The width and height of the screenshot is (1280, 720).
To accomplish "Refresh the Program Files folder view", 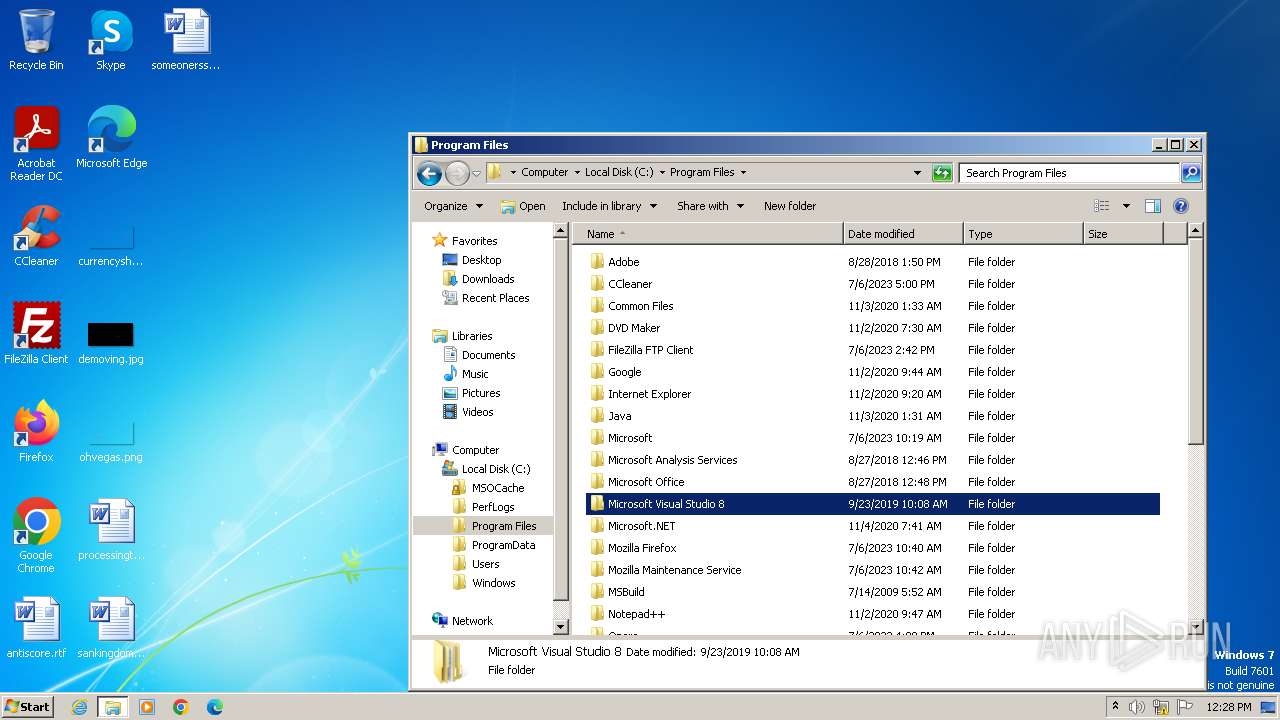I will 942,173.
